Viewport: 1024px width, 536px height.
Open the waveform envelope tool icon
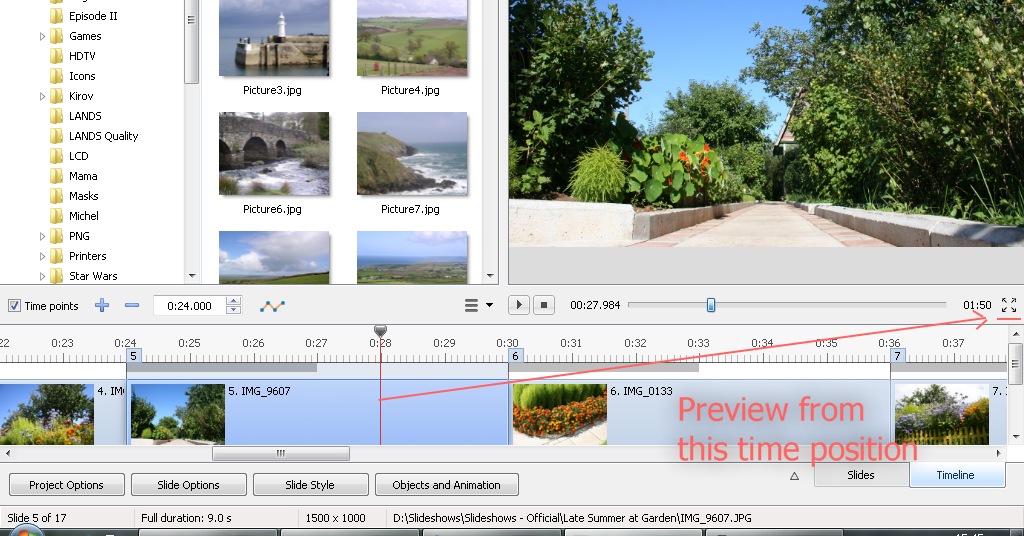pos(272,306)
